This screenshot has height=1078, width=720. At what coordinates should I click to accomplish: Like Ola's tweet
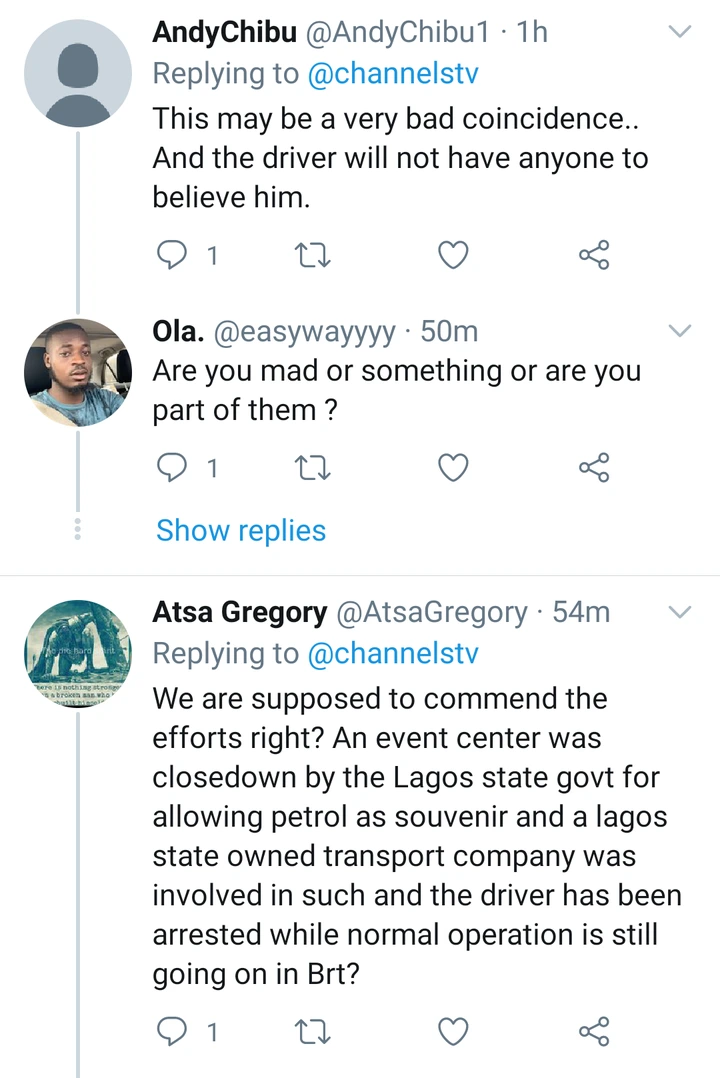(x=454, y=467)
